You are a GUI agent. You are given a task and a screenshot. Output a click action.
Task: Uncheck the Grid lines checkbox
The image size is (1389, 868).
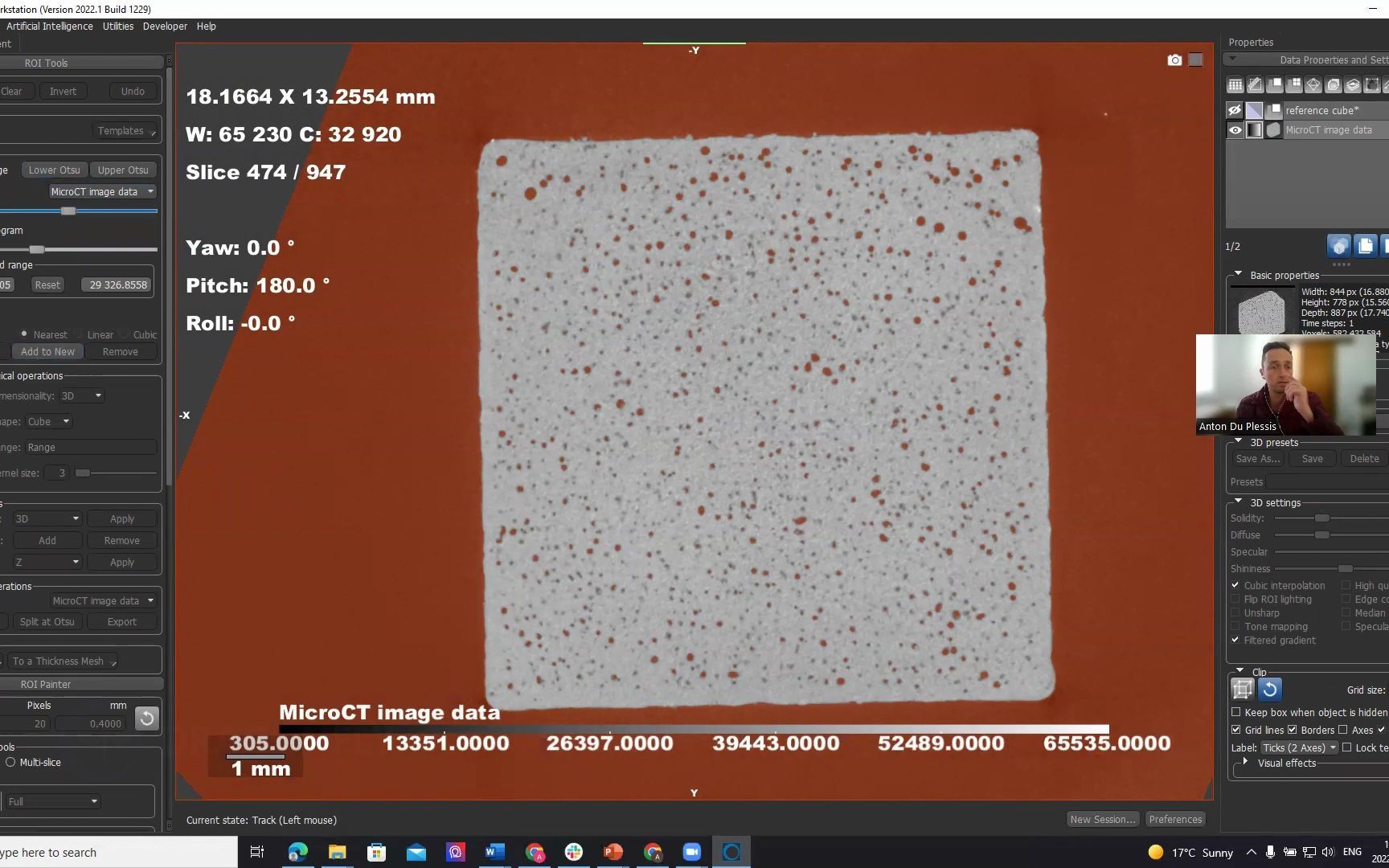pos(1236,730)
